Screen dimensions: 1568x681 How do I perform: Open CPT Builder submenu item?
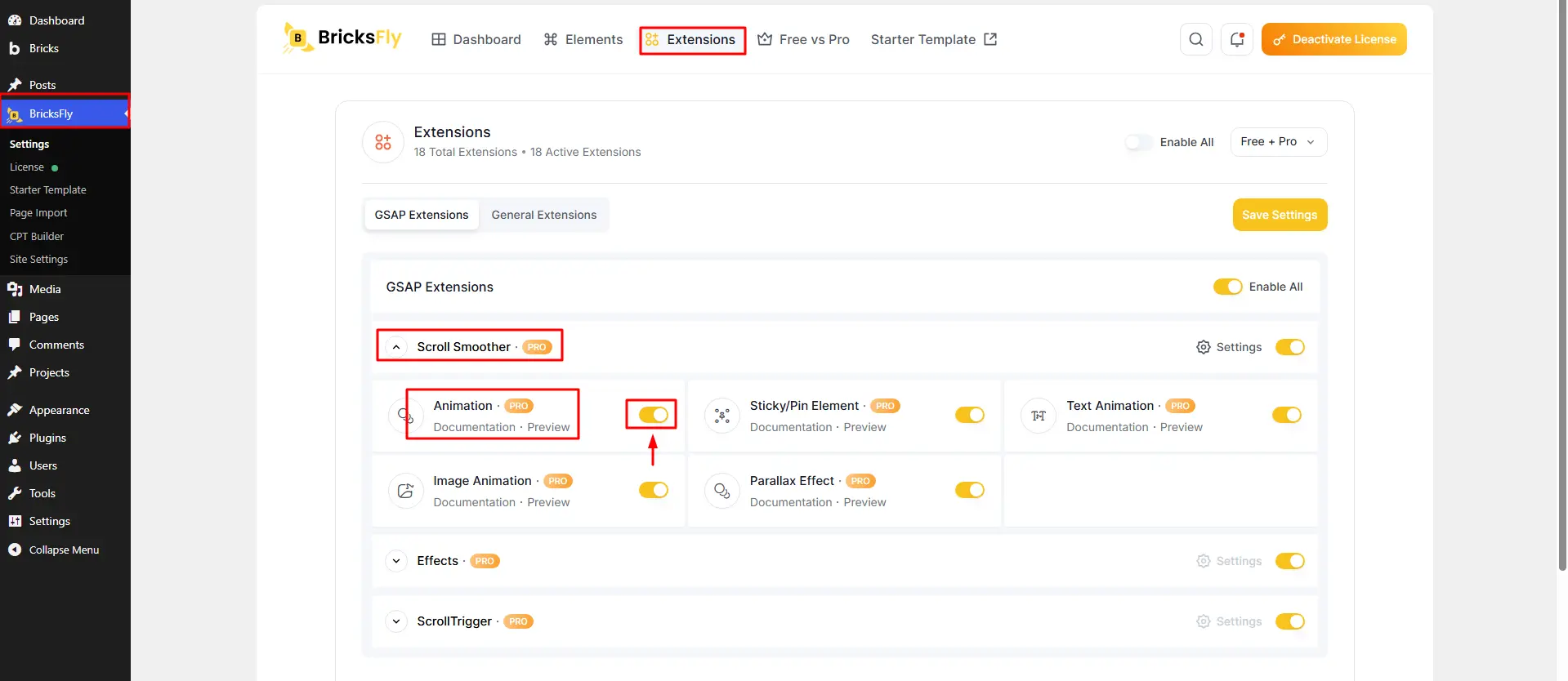37,236
